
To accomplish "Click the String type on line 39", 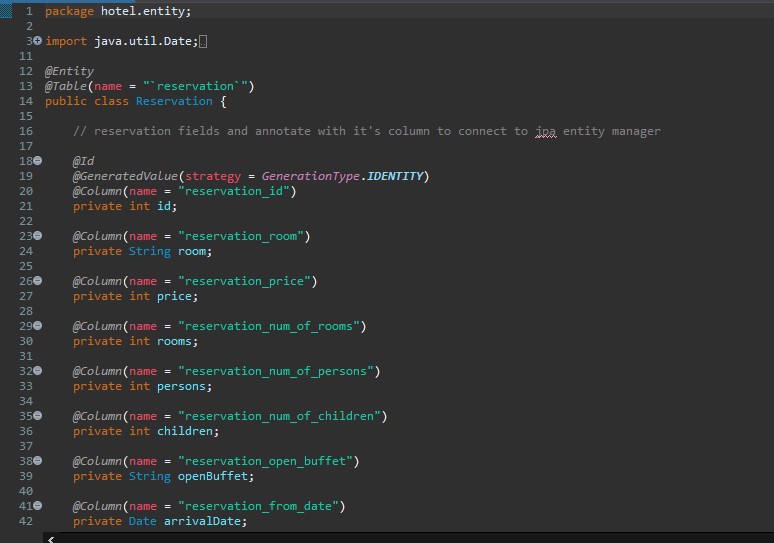I will pyautogui.click(x=150, y=476).
